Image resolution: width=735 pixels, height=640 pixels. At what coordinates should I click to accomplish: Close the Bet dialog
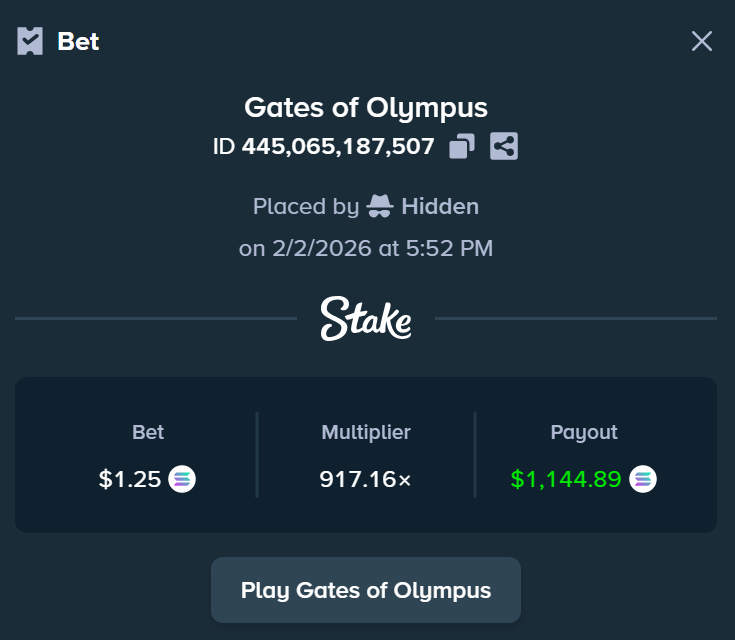pyautogui.click(x=702, y=41)
